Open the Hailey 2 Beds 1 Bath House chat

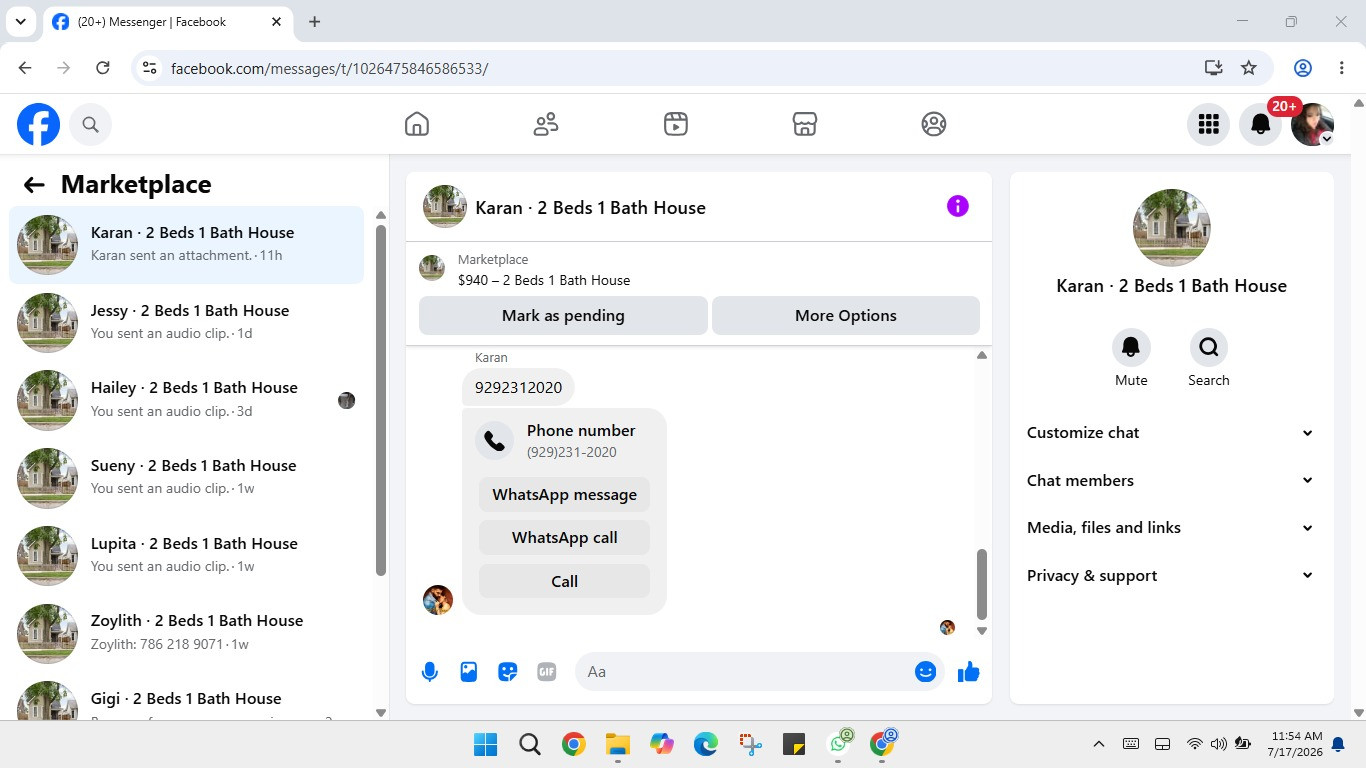coord(187,400)
